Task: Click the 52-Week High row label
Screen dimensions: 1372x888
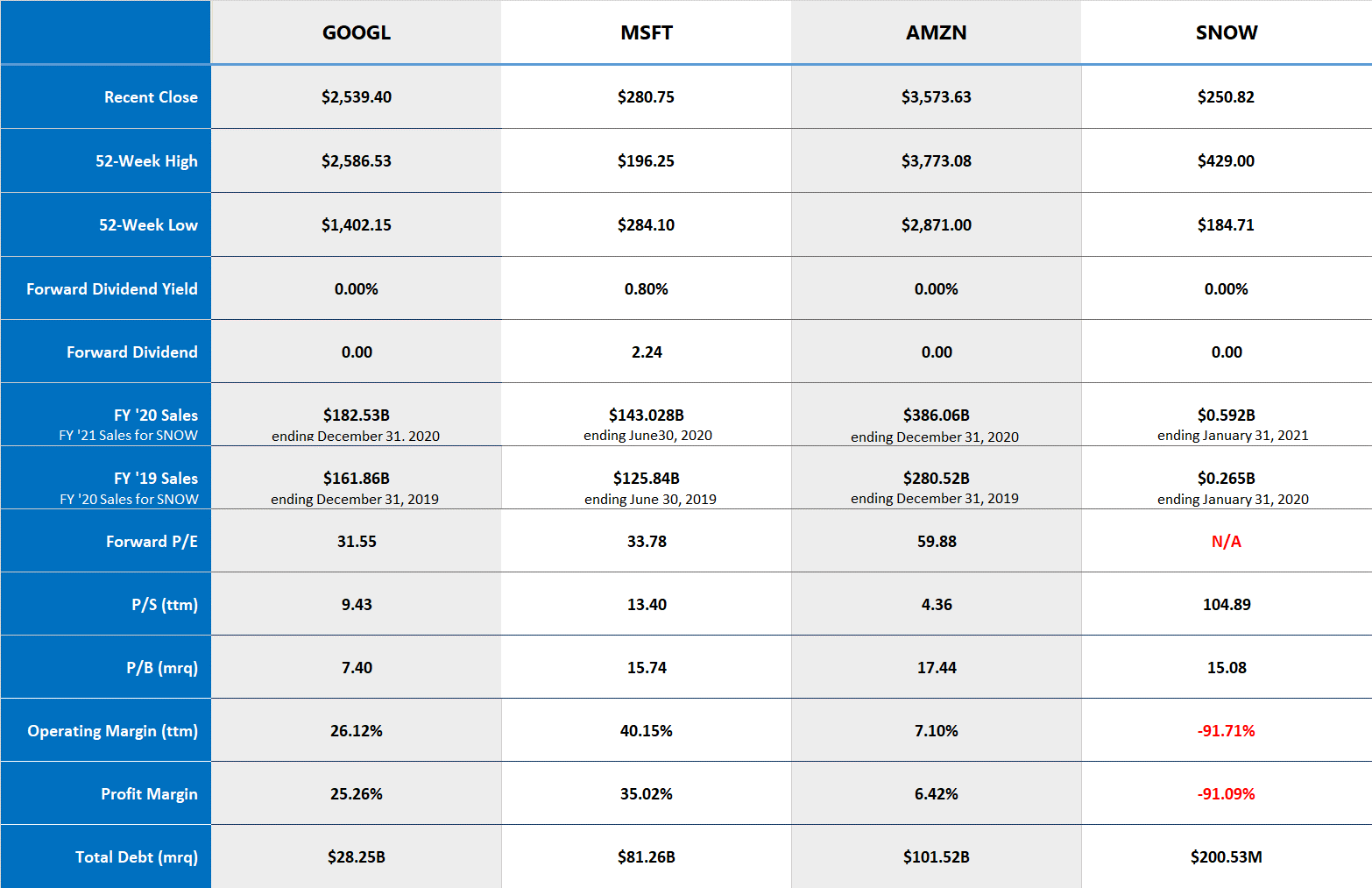Action: [146, 161]
